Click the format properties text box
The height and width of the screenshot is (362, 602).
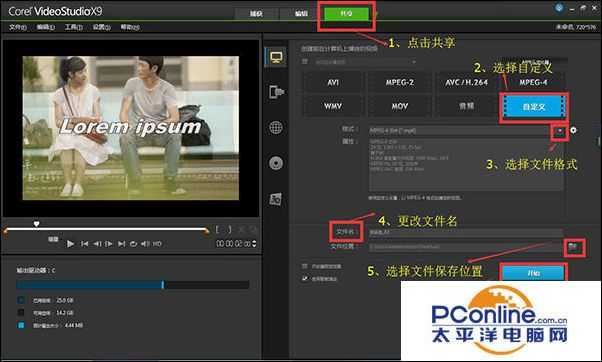466,165
